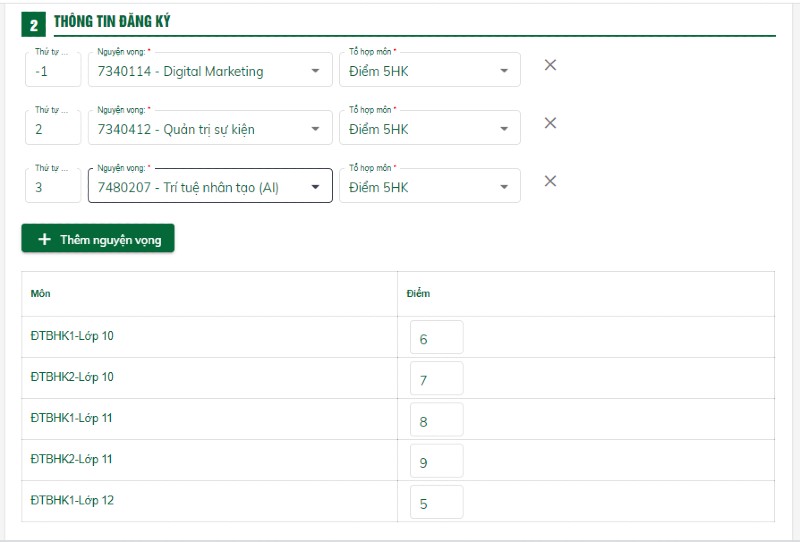Click the THÔNG TIN ĐĂNG KÝ section heading

tap(112, 21)
